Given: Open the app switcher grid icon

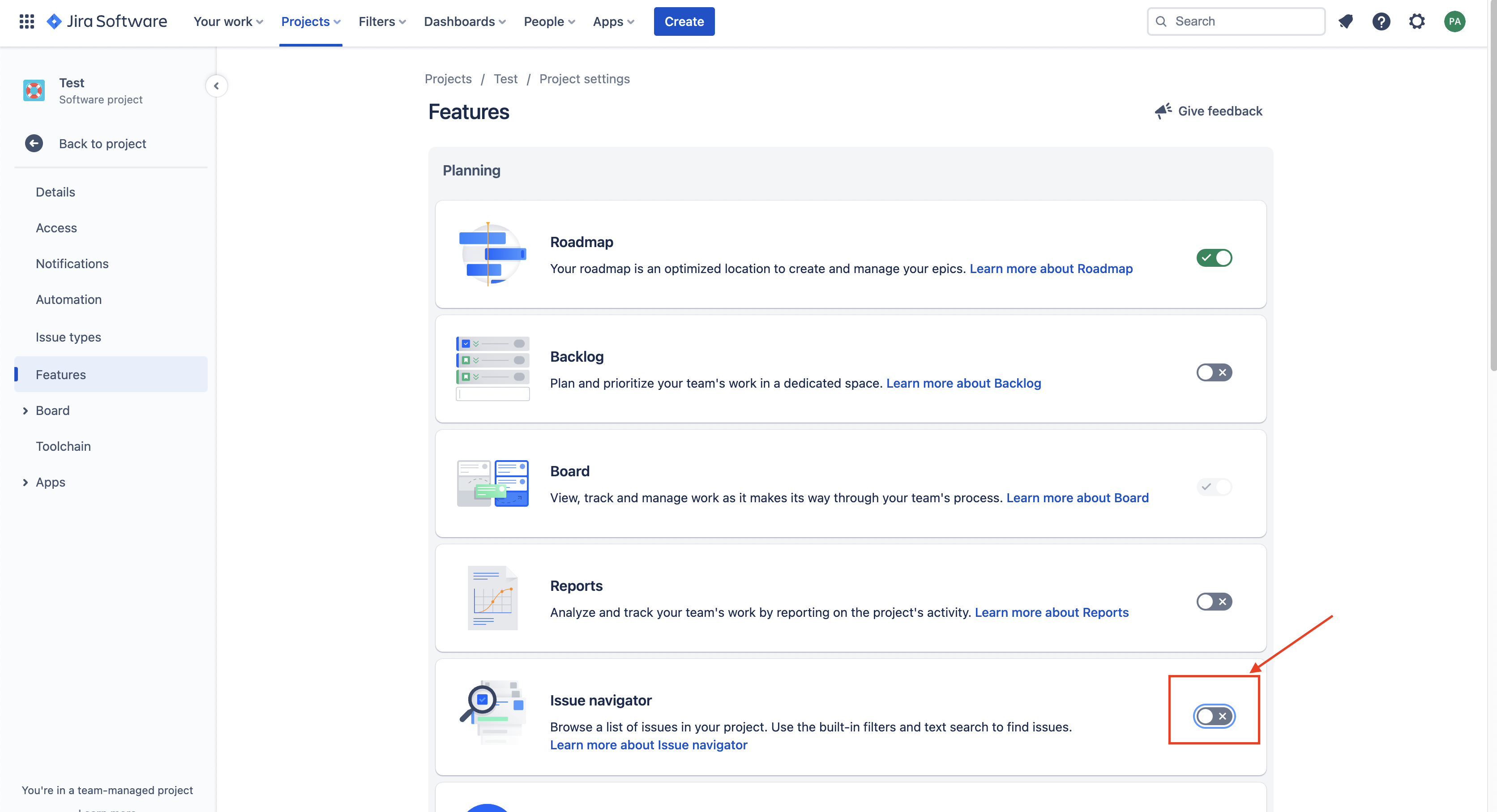Looking at the screenshot, I should 27,21.
